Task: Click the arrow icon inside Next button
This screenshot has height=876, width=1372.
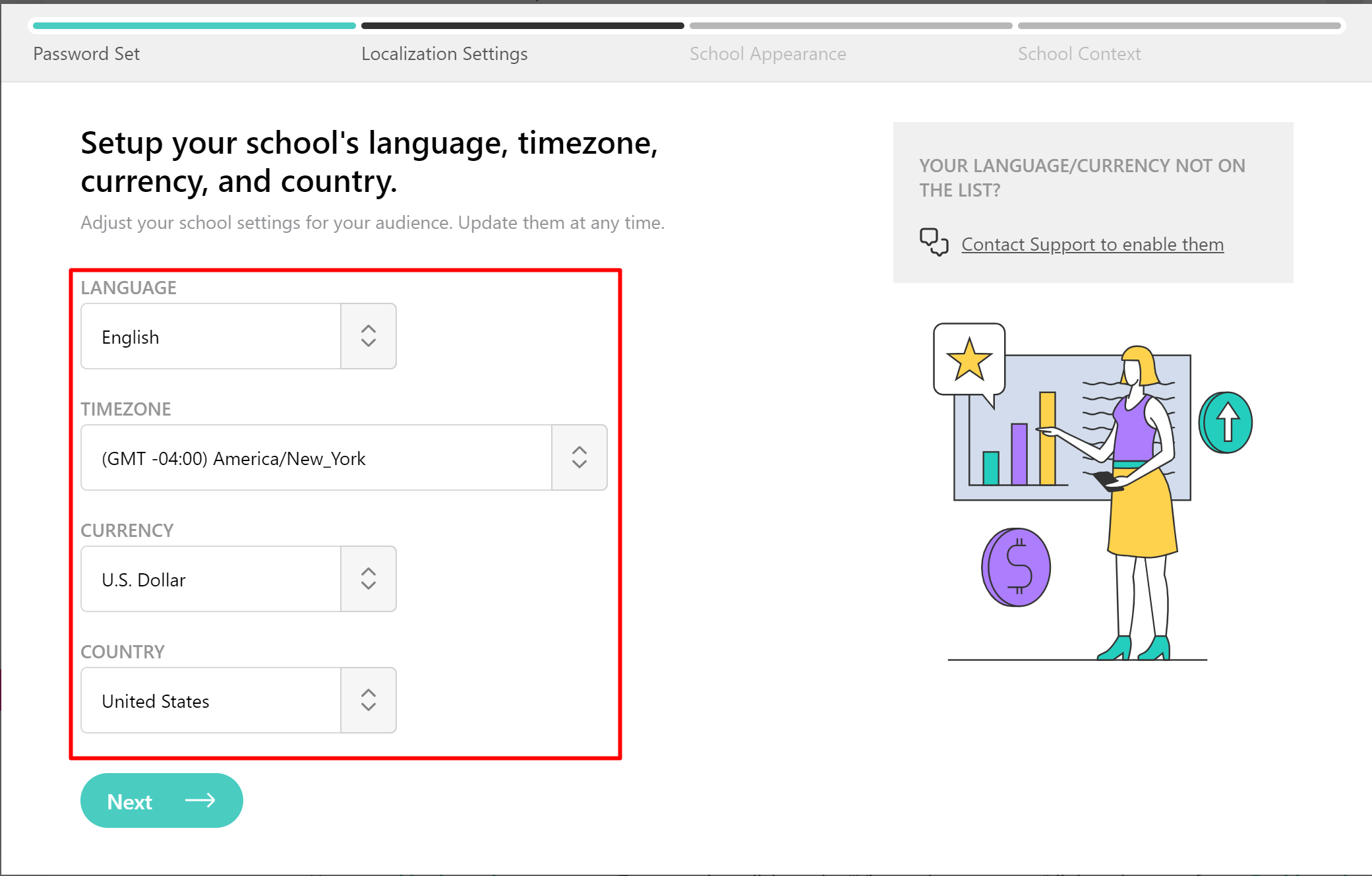Action: tap(200, 800)
